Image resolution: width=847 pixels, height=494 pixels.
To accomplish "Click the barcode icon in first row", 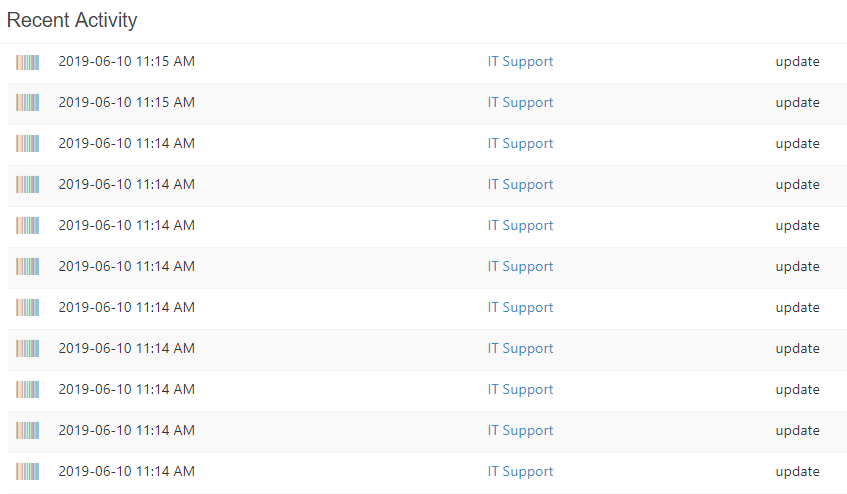I will [28, 62].
